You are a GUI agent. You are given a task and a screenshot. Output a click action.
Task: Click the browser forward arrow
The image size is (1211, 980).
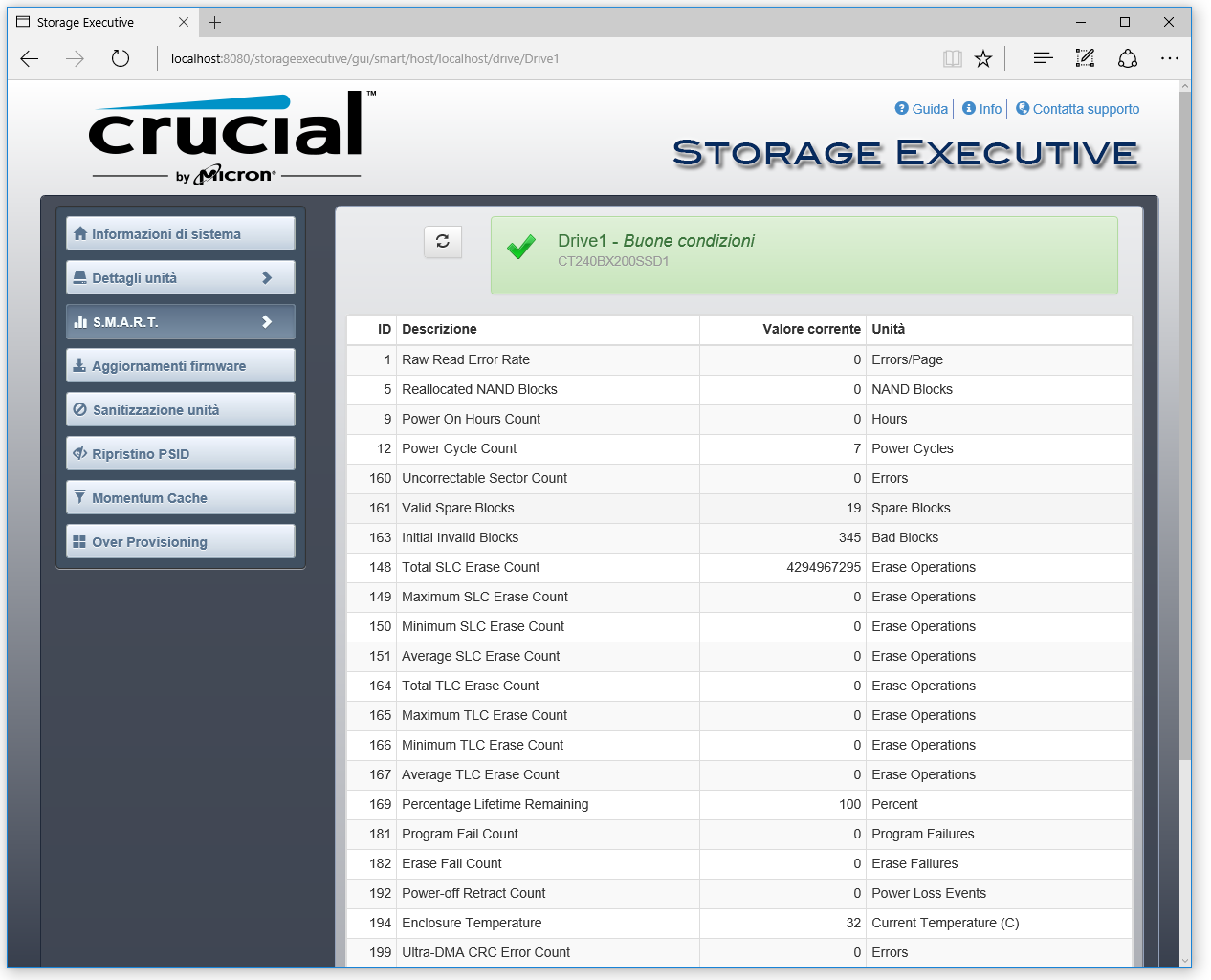(x=75, y=59)
